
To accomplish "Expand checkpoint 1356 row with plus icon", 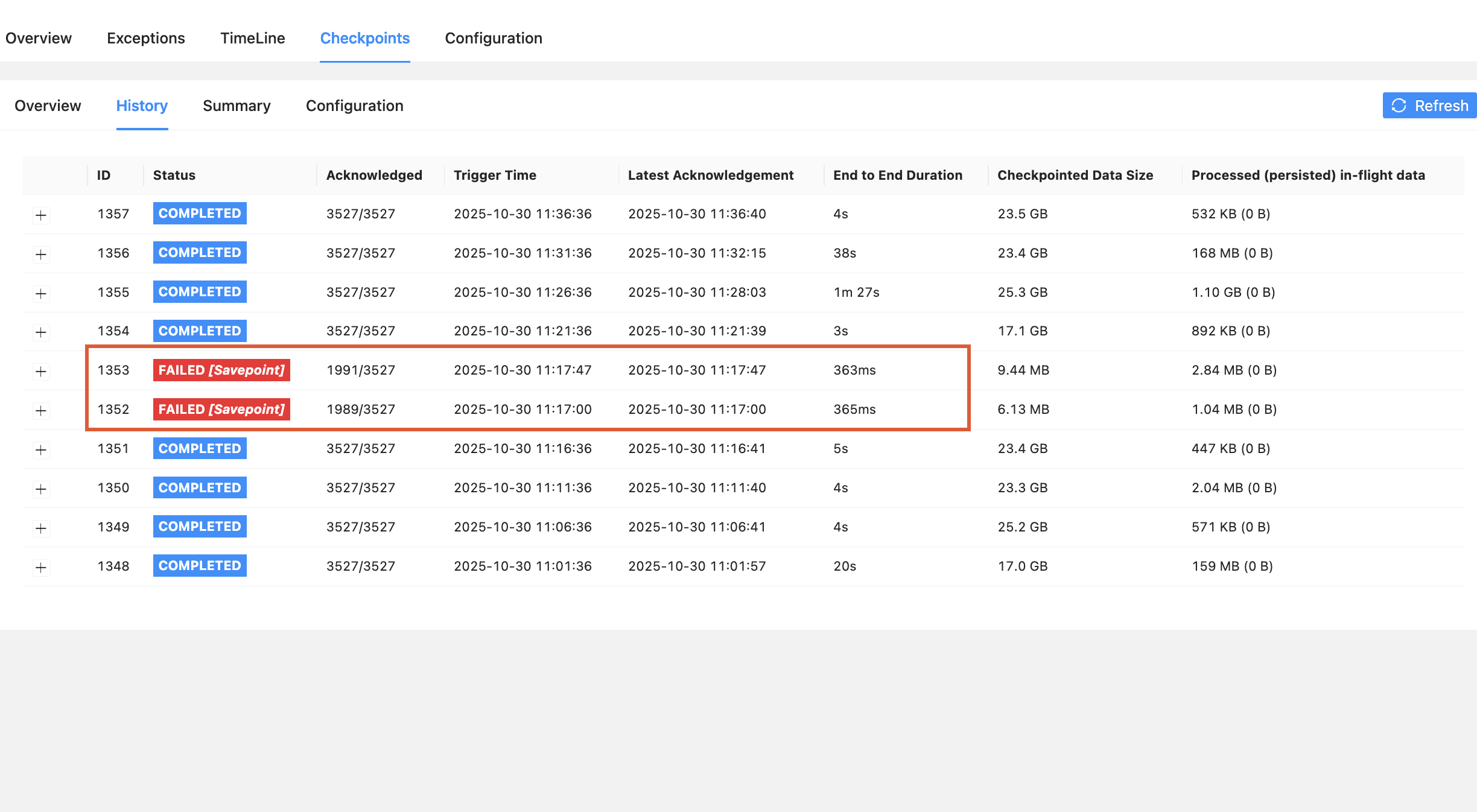I will click(x=41, y=254).
